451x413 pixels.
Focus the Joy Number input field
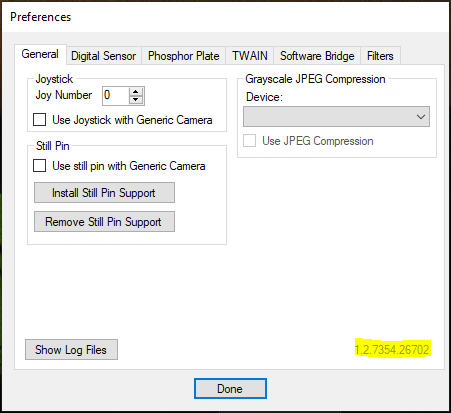(x=115, y=96)
